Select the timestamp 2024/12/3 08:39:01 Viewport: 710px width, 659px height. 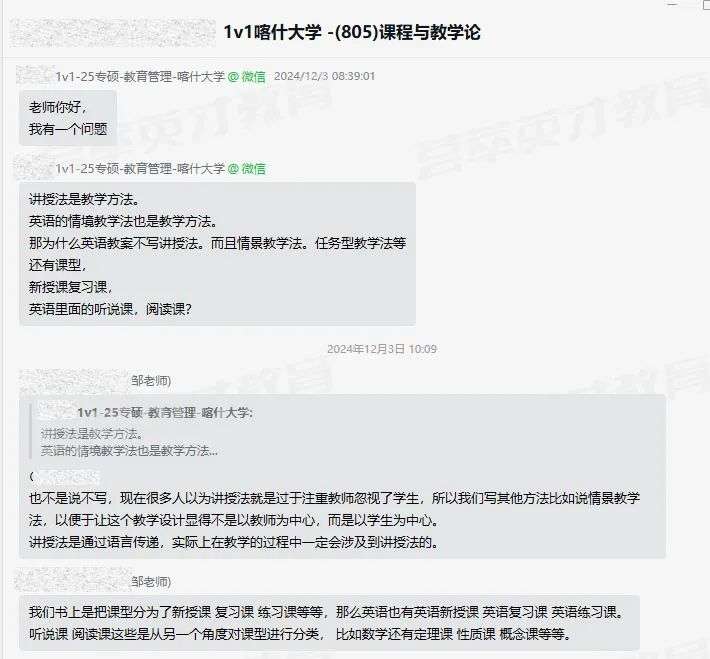coord(324,76)
